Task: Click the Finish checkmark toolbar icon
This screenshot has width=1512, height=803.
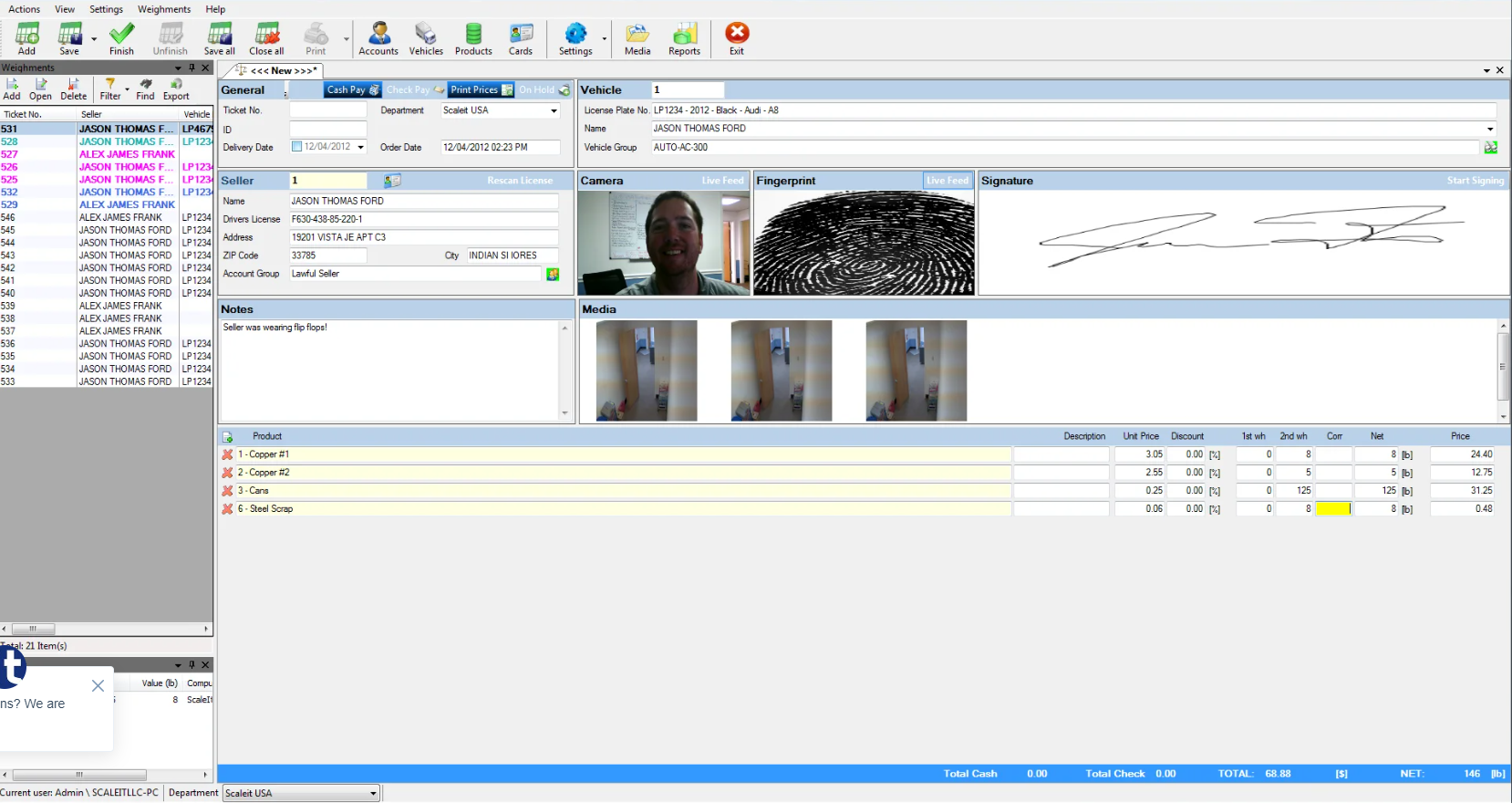Action: (121, 38)
